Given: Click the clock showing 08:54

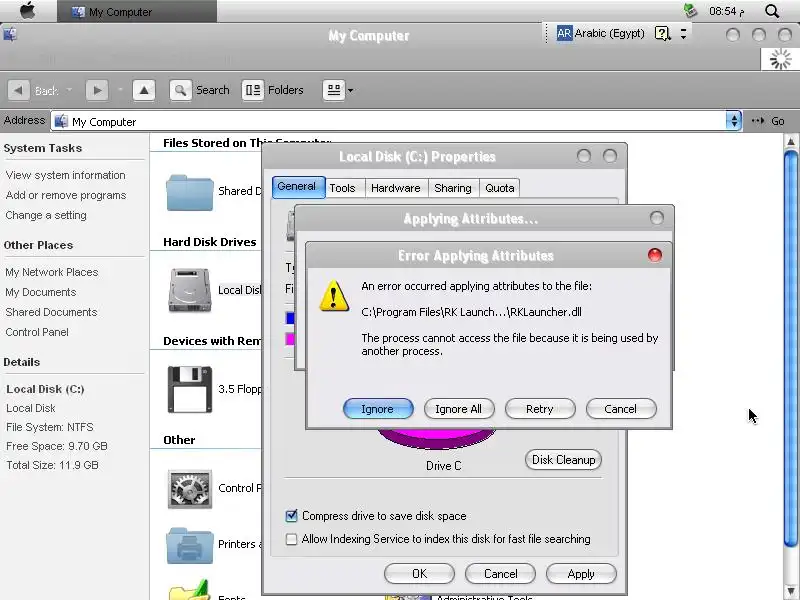Looking at the screenshot, I should (727, 11).
